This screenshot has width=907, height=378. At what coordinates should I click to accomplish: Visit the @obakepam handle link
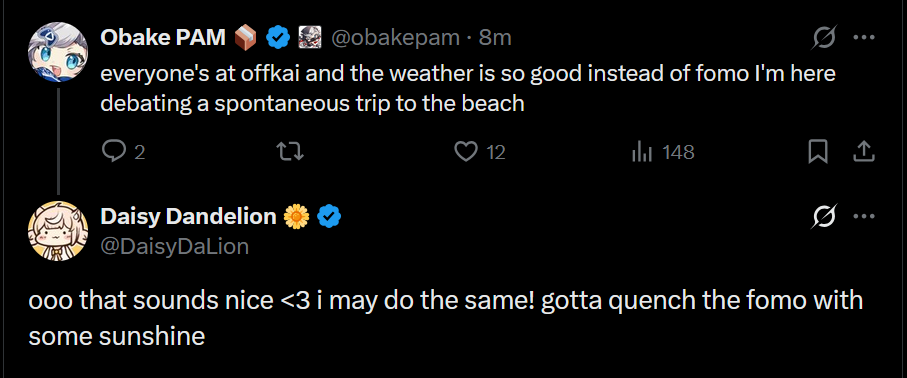click(x=395, y=38)
